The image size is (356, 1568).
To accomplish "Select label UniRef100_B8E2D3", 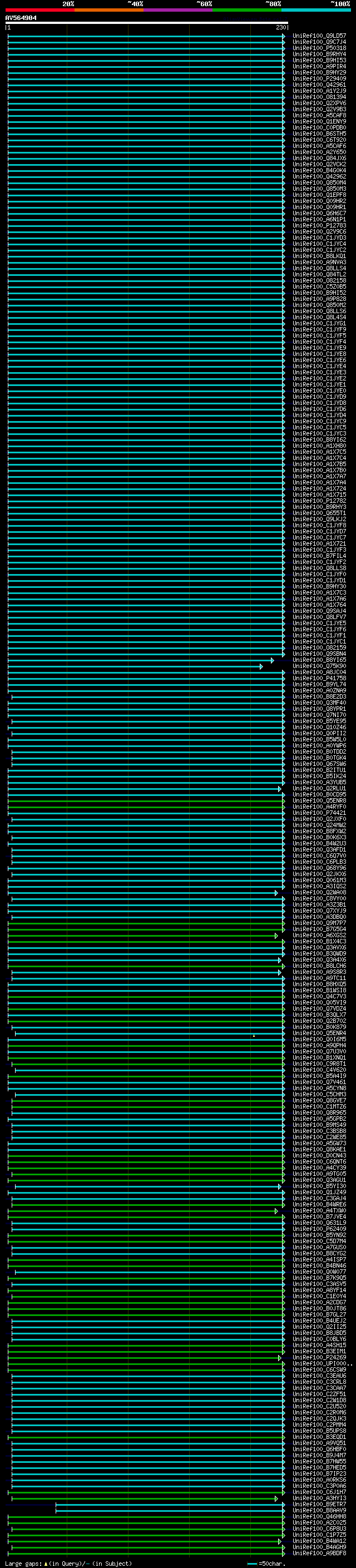I will pos(319,697).
